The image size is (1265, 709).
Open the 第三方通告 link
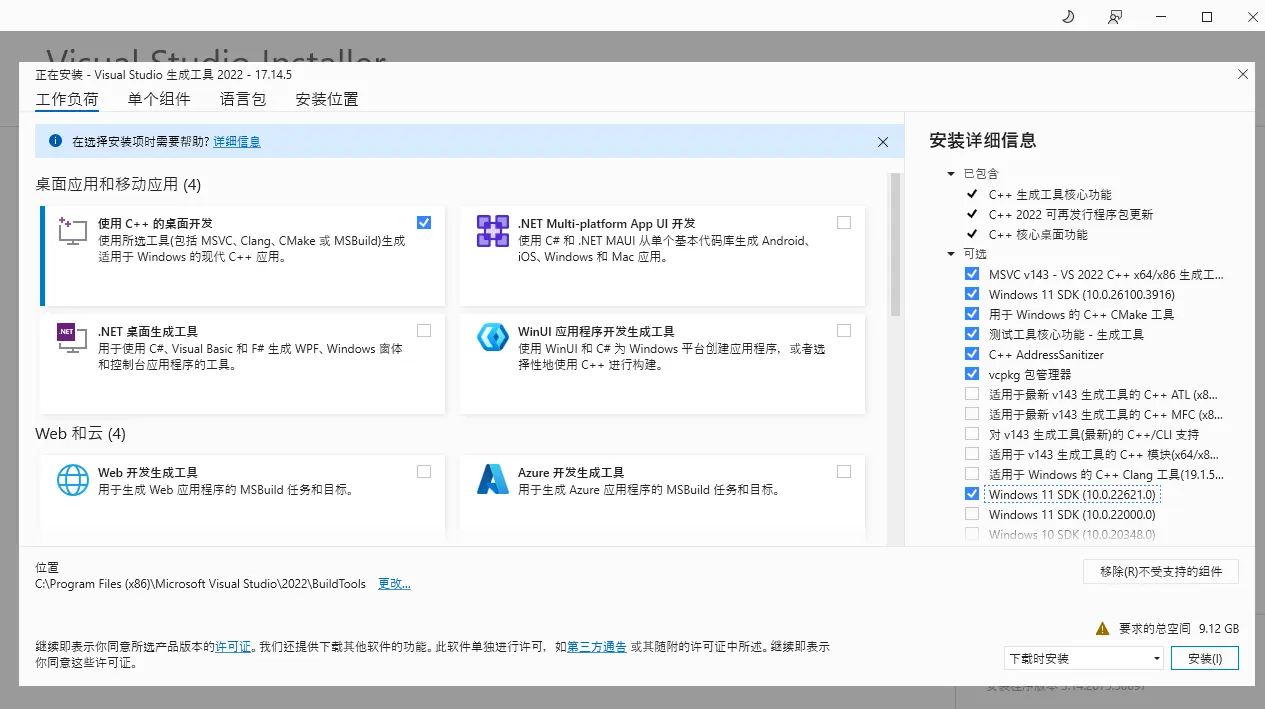(597, 647)
